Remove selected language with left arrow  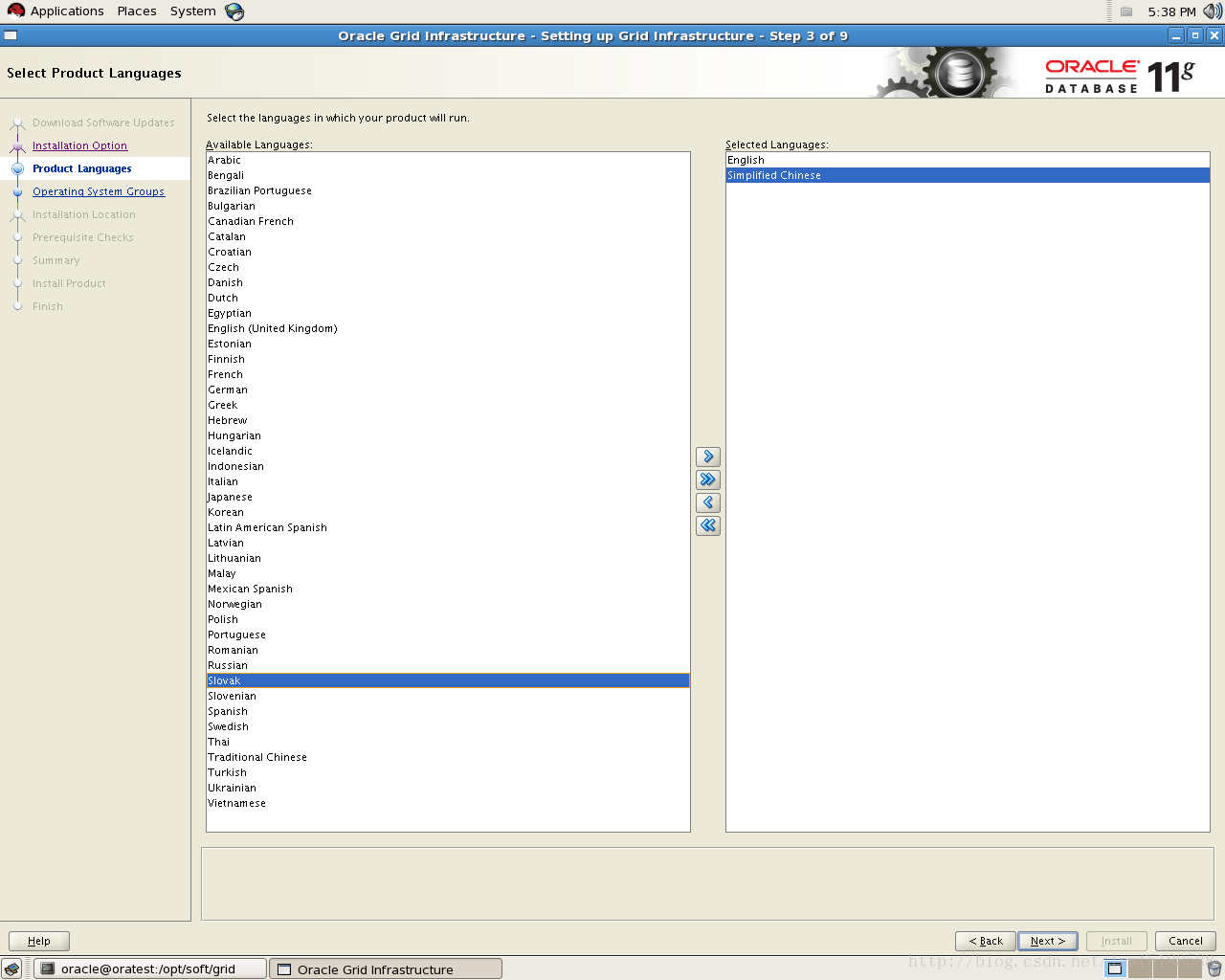tap(708, 502)
